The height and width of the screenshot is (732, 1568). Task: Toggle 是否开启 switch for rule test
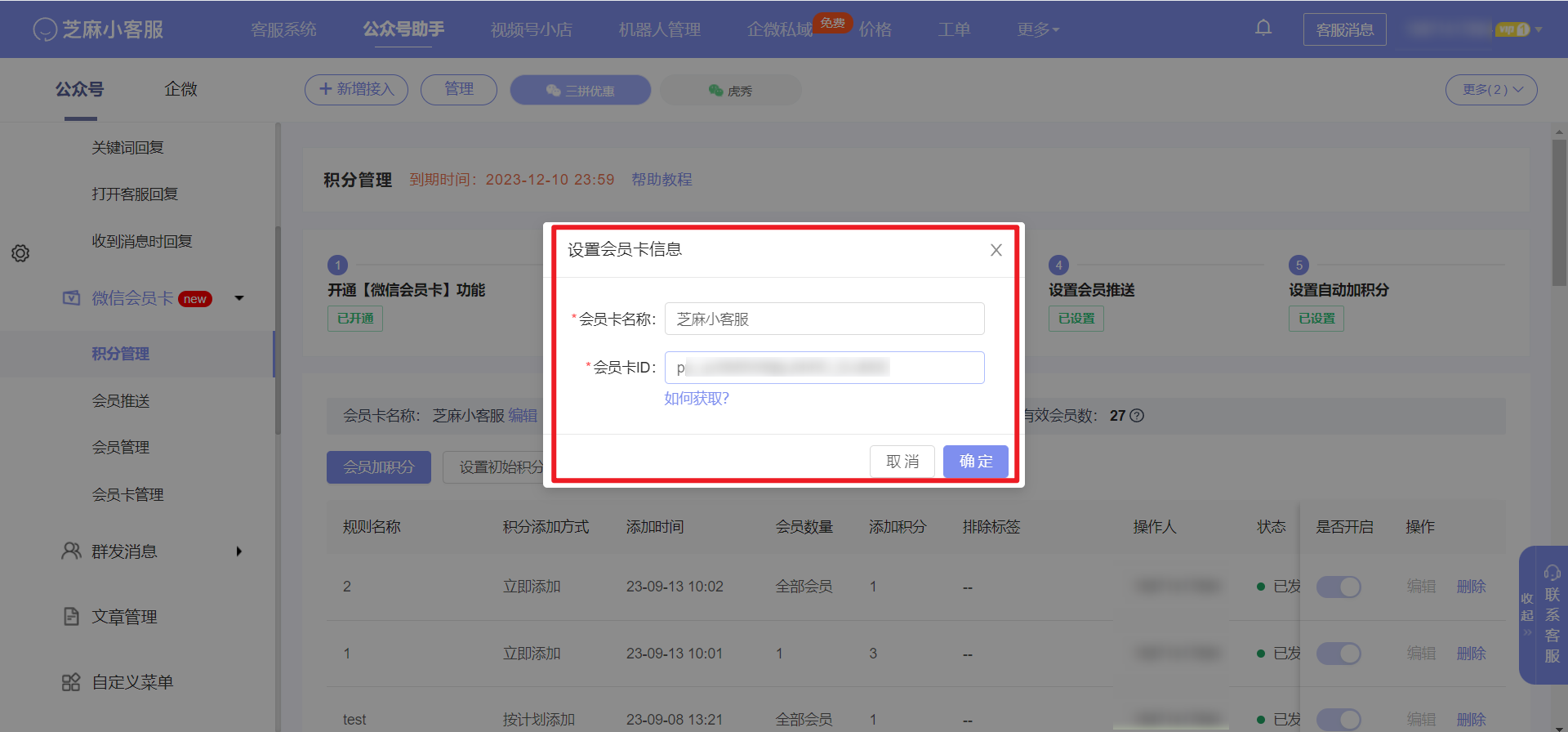(x=1339, y=720)
